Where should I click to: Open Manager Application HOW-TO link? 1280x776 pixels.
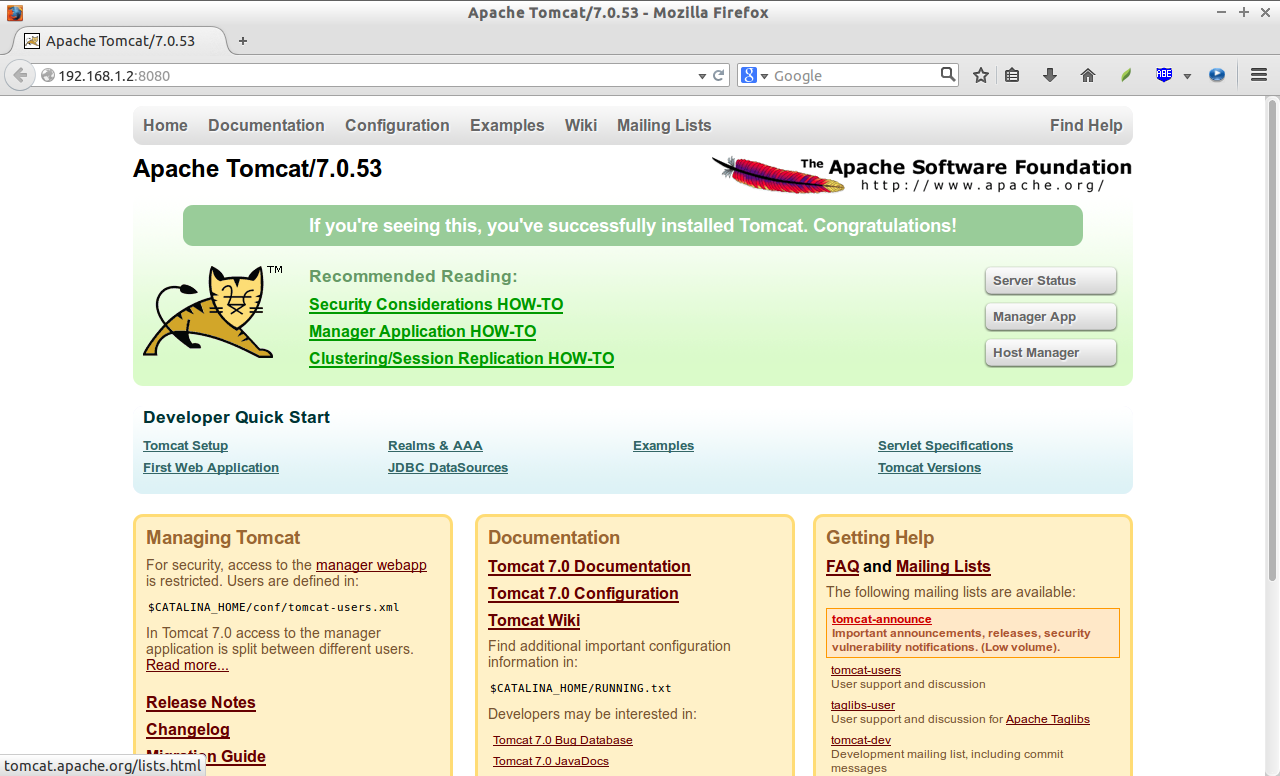(x=422, y=331)
